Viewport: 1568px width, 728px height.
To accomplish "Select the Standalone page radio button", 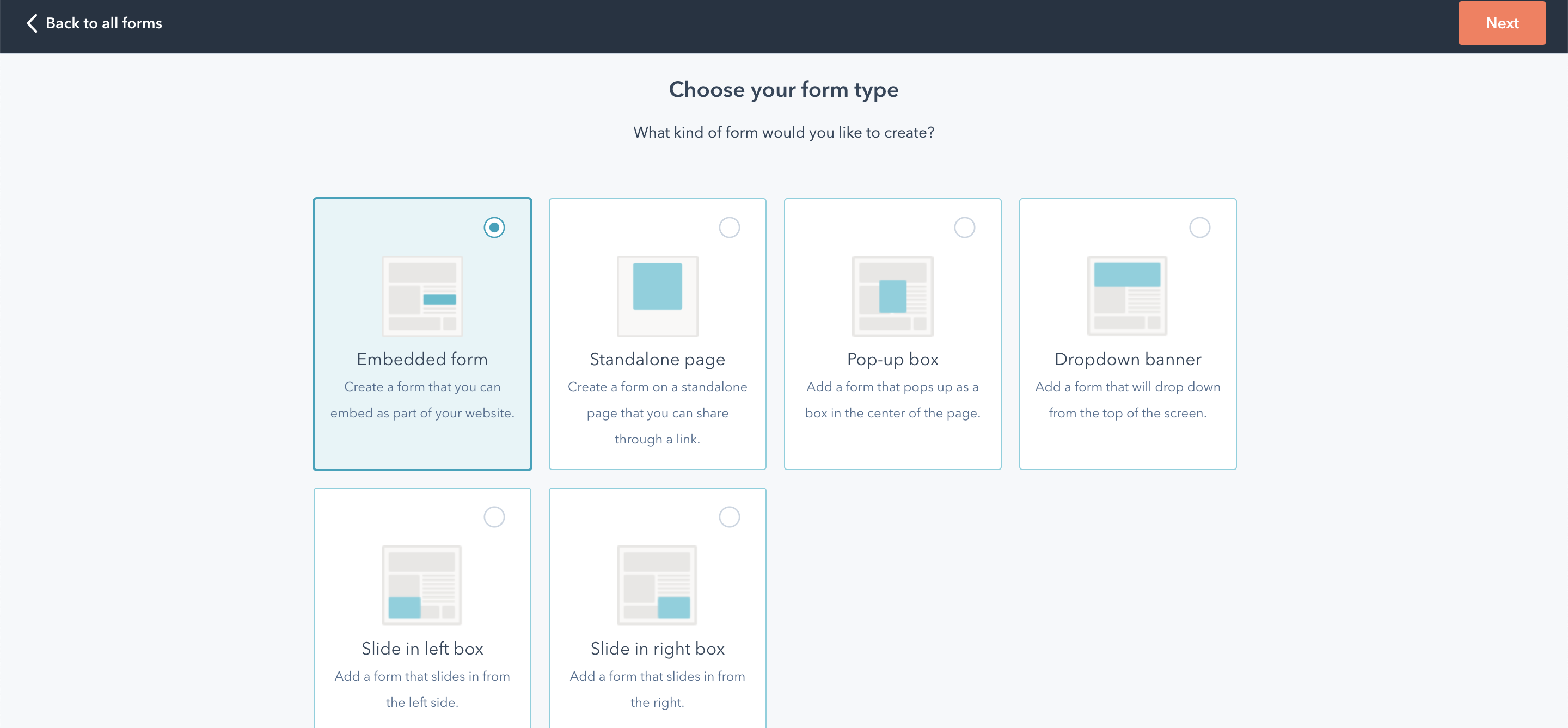I will point(729,227).
